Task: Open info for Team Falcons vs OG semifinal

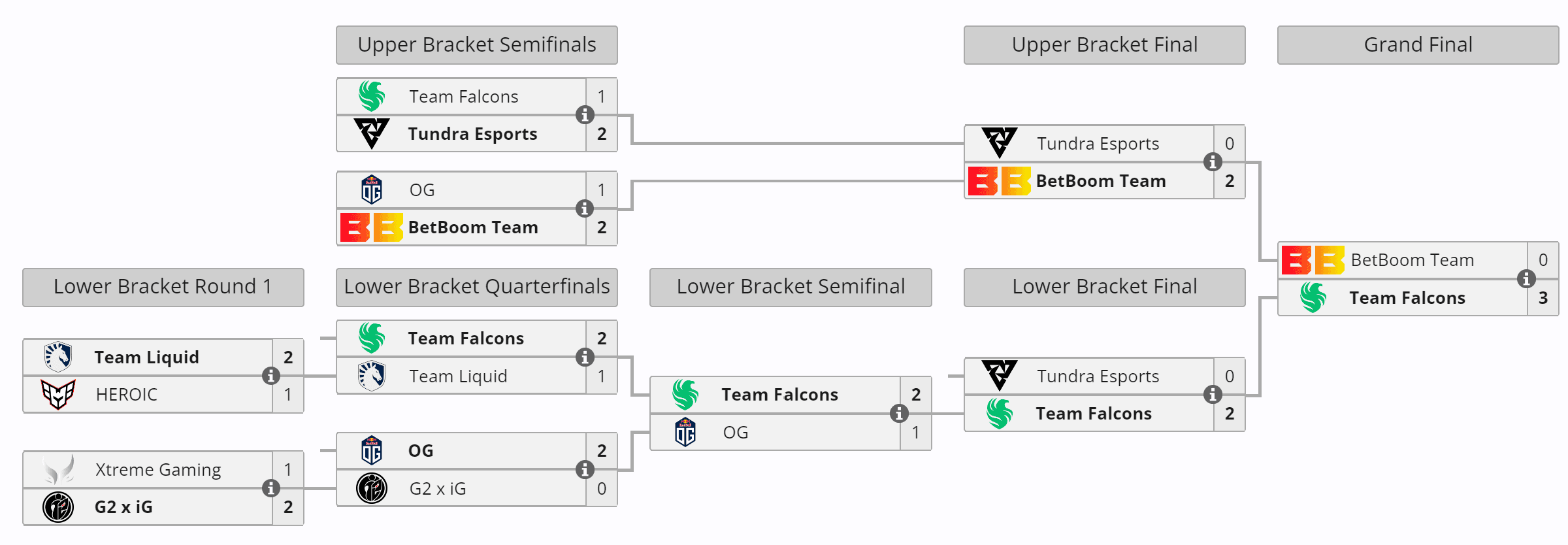Action: pyautogui.click(x=899, y=413)
